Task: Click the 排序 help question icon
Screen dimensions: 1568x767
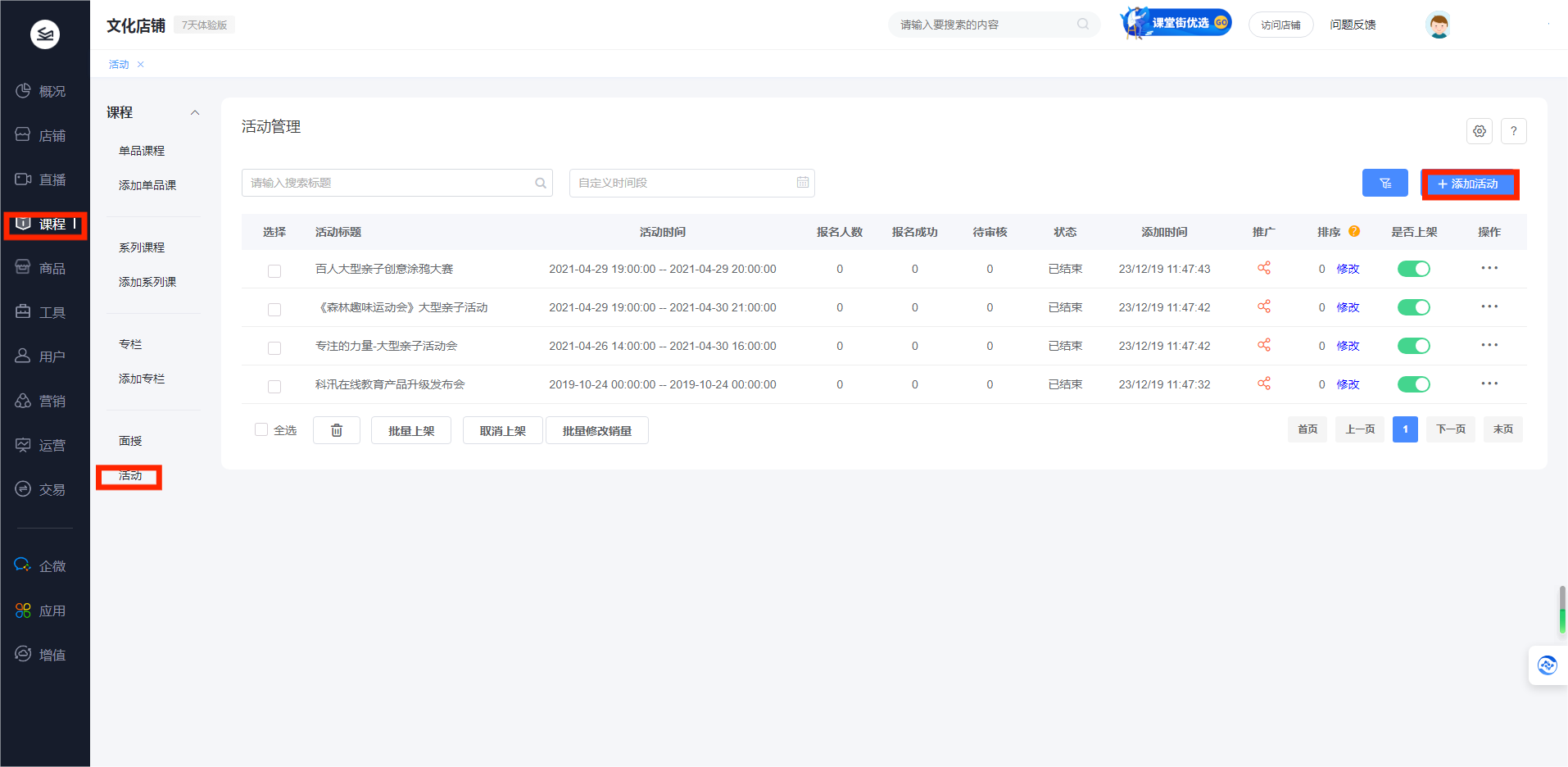Action: tap(1354, 231)
